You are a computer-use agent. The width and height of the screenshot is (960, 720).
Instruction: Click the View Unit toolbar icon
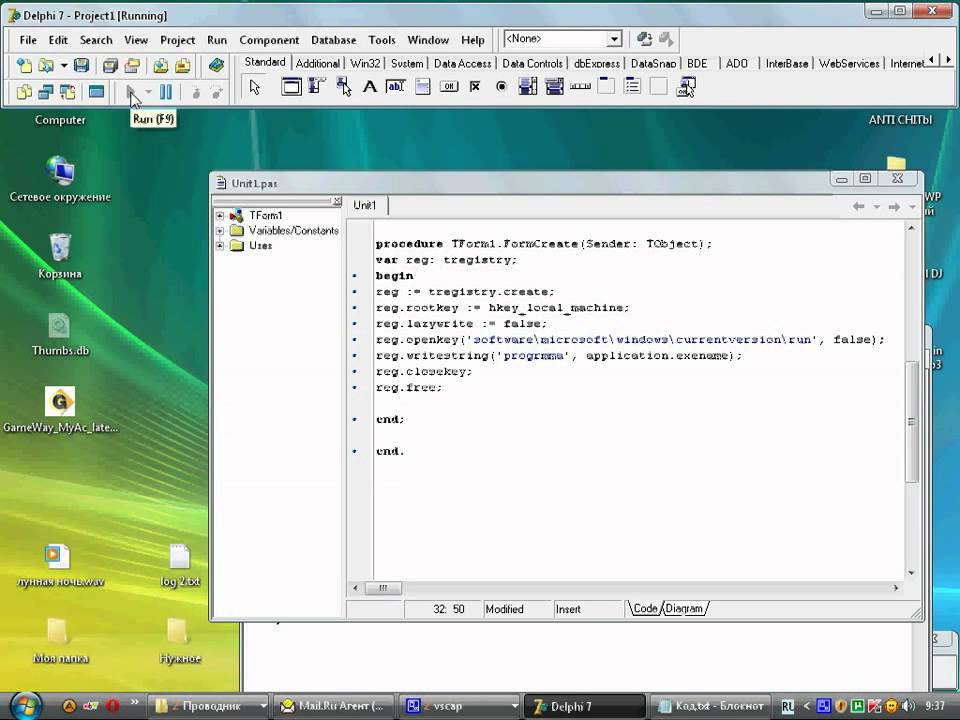(24, 92)
